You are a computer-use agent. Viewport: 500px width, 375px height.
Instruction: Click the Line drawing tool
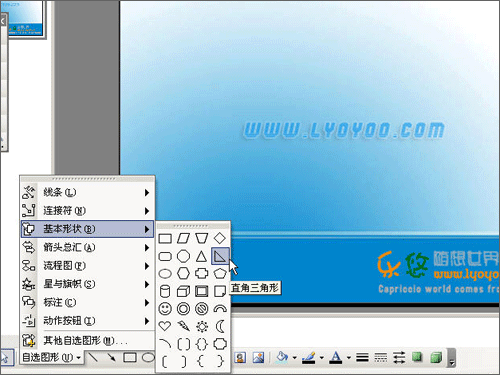(93, 358)
